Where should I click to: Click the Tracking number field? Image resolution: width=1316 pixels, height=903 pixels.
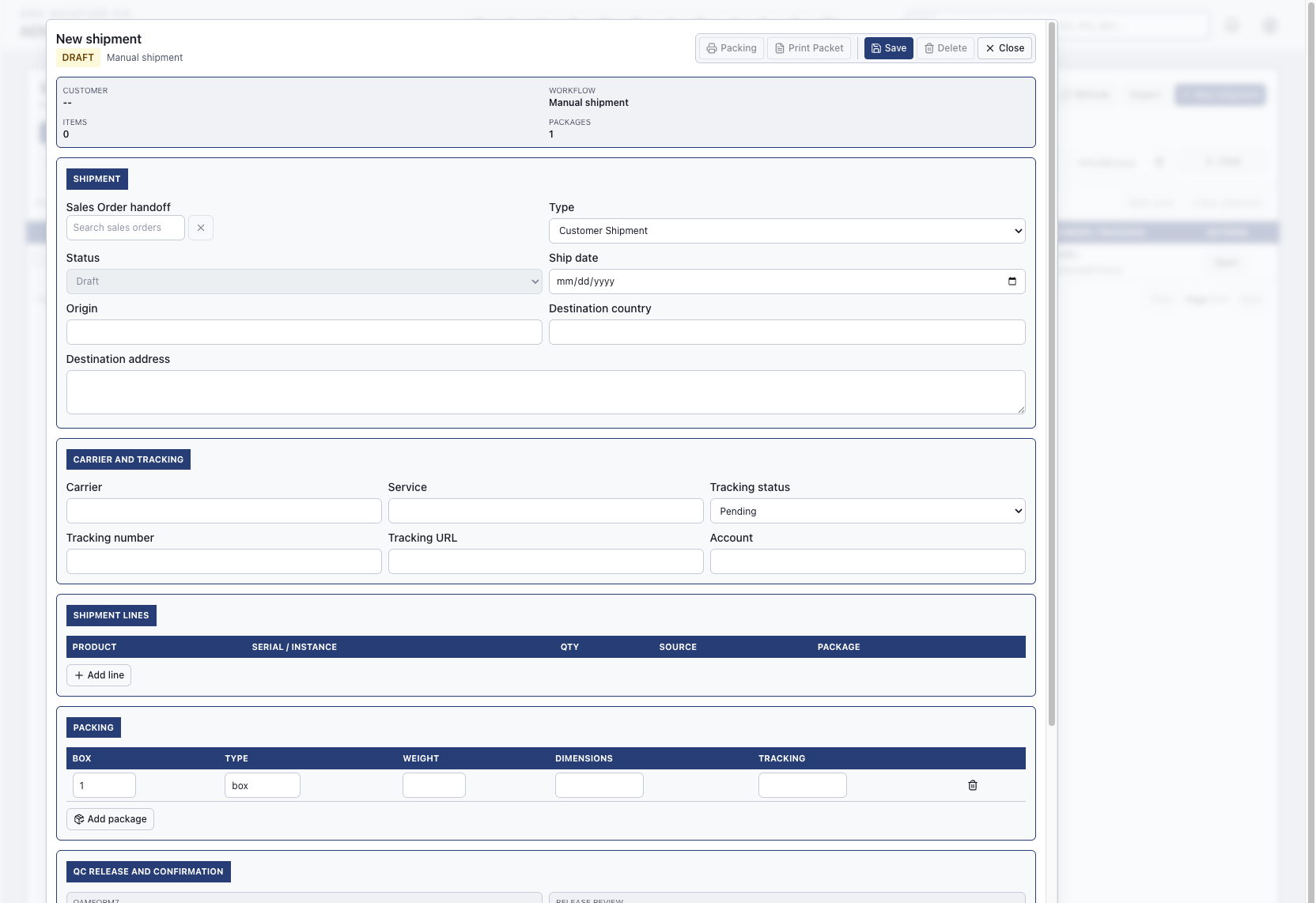pos(224,561)
